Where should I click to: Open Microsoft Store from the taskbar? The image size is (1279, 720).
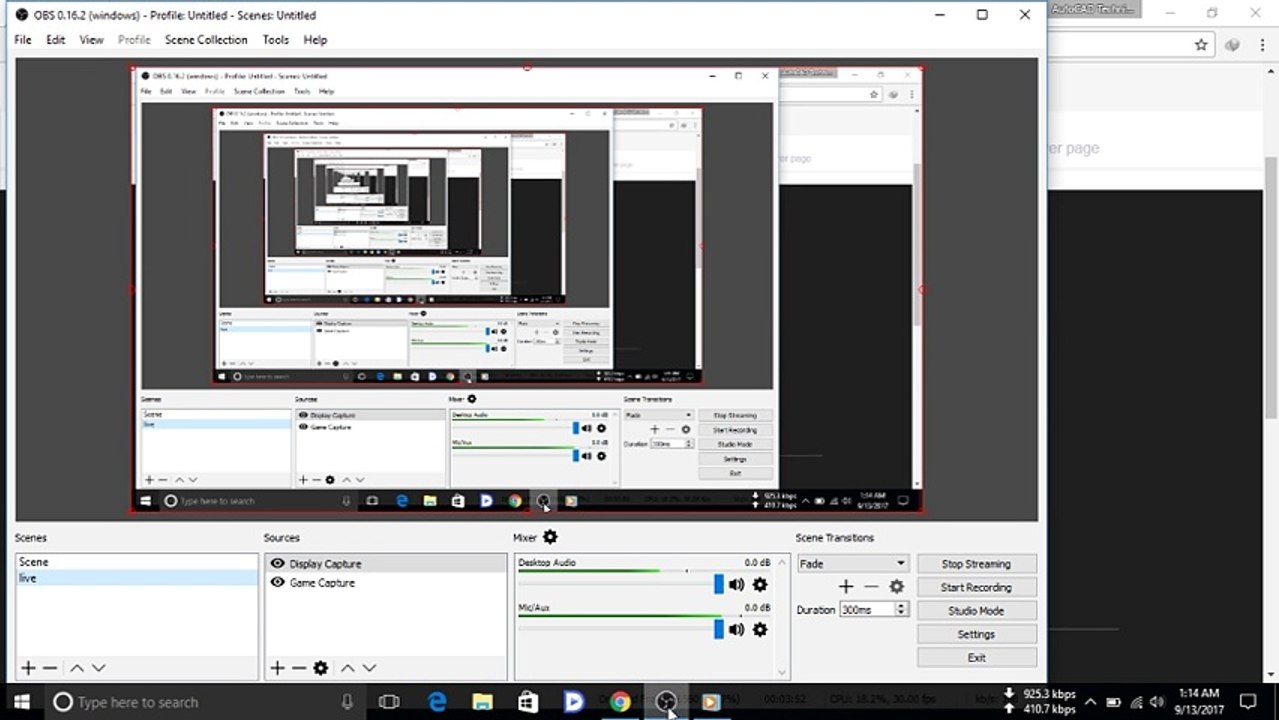(x=528, y=702)
